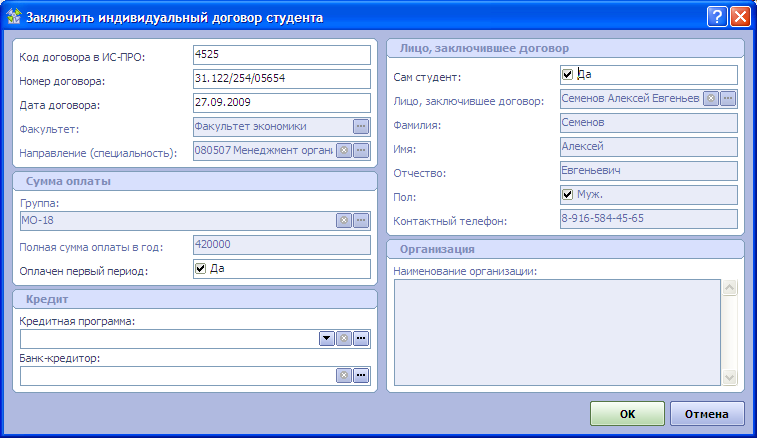Click the Номер договора input field

[x=280, y=79]
